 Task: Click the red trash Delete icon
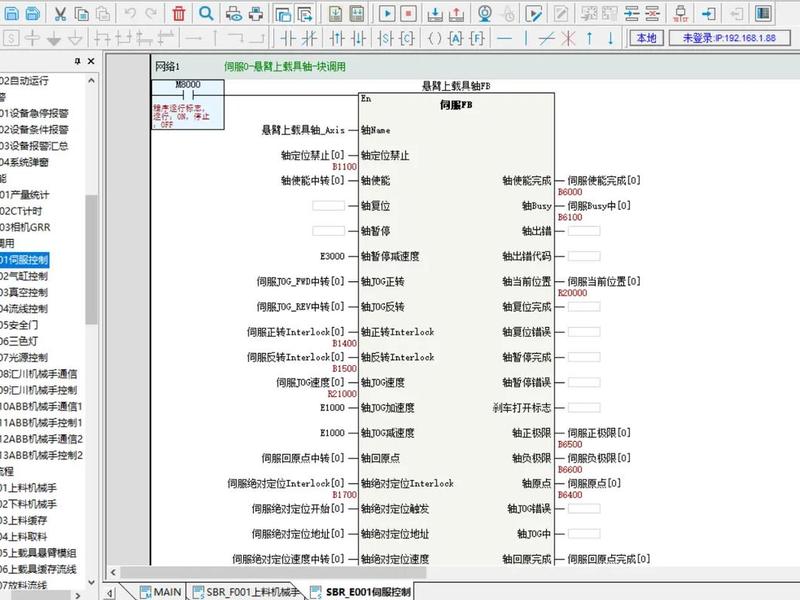tap(179, 14)
